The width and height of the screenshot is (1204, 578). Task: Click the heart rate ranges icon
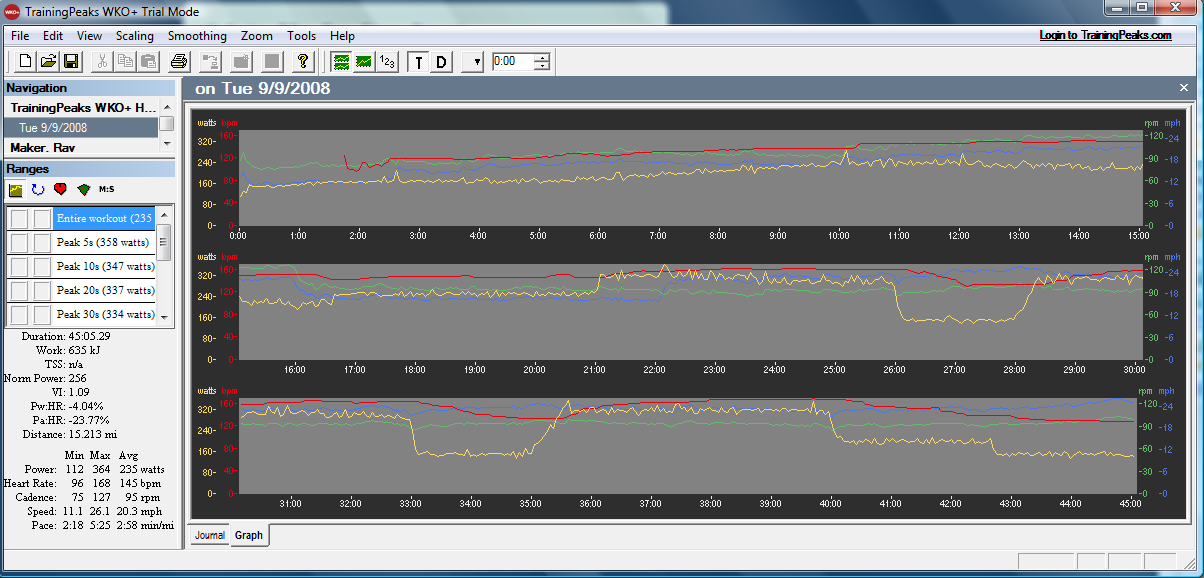61,189
